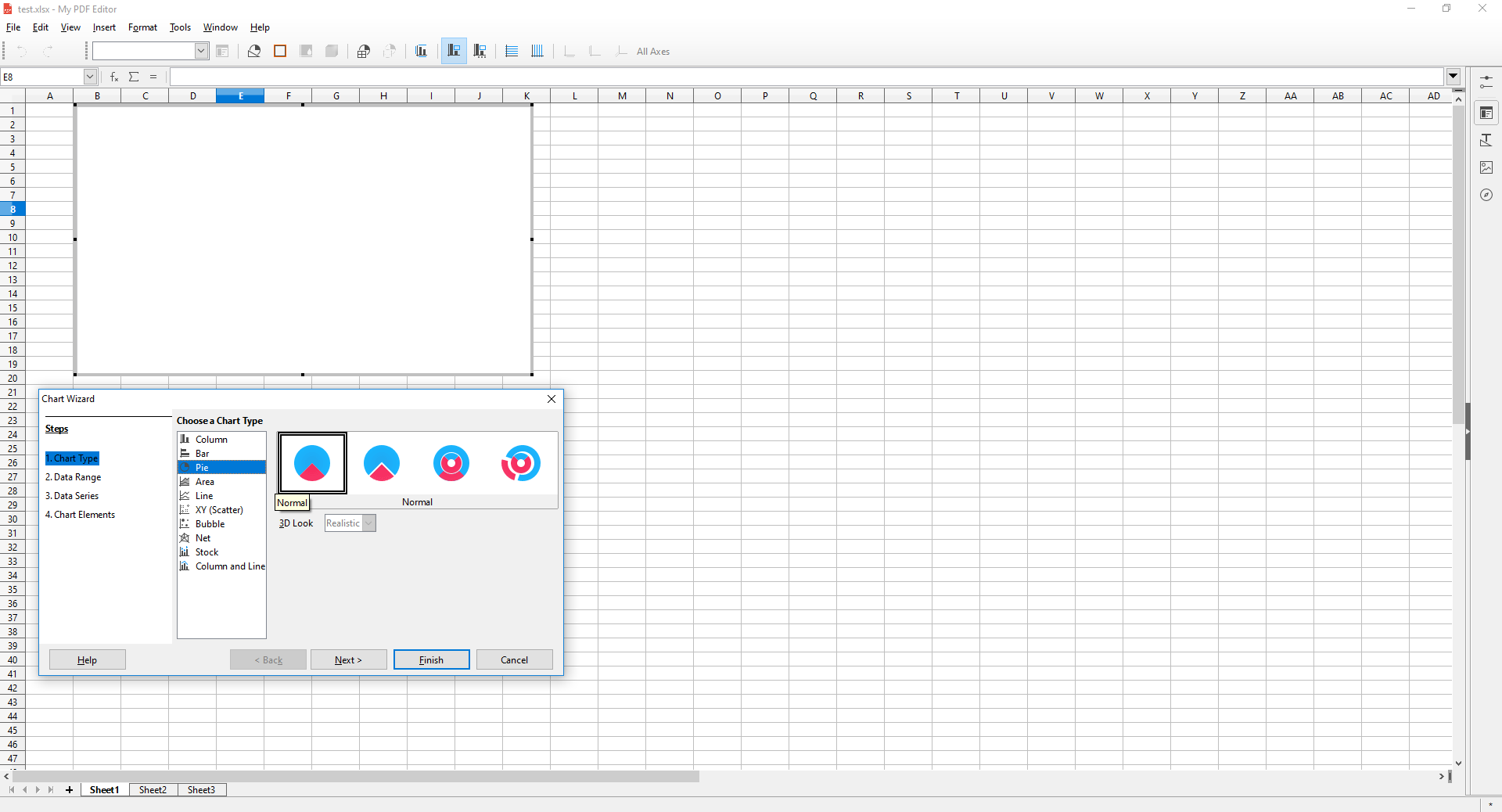This screenshot has width=1502, height=812.
Task: Toggle Legend On/Off in the toolbar
Action: [454, 52]
